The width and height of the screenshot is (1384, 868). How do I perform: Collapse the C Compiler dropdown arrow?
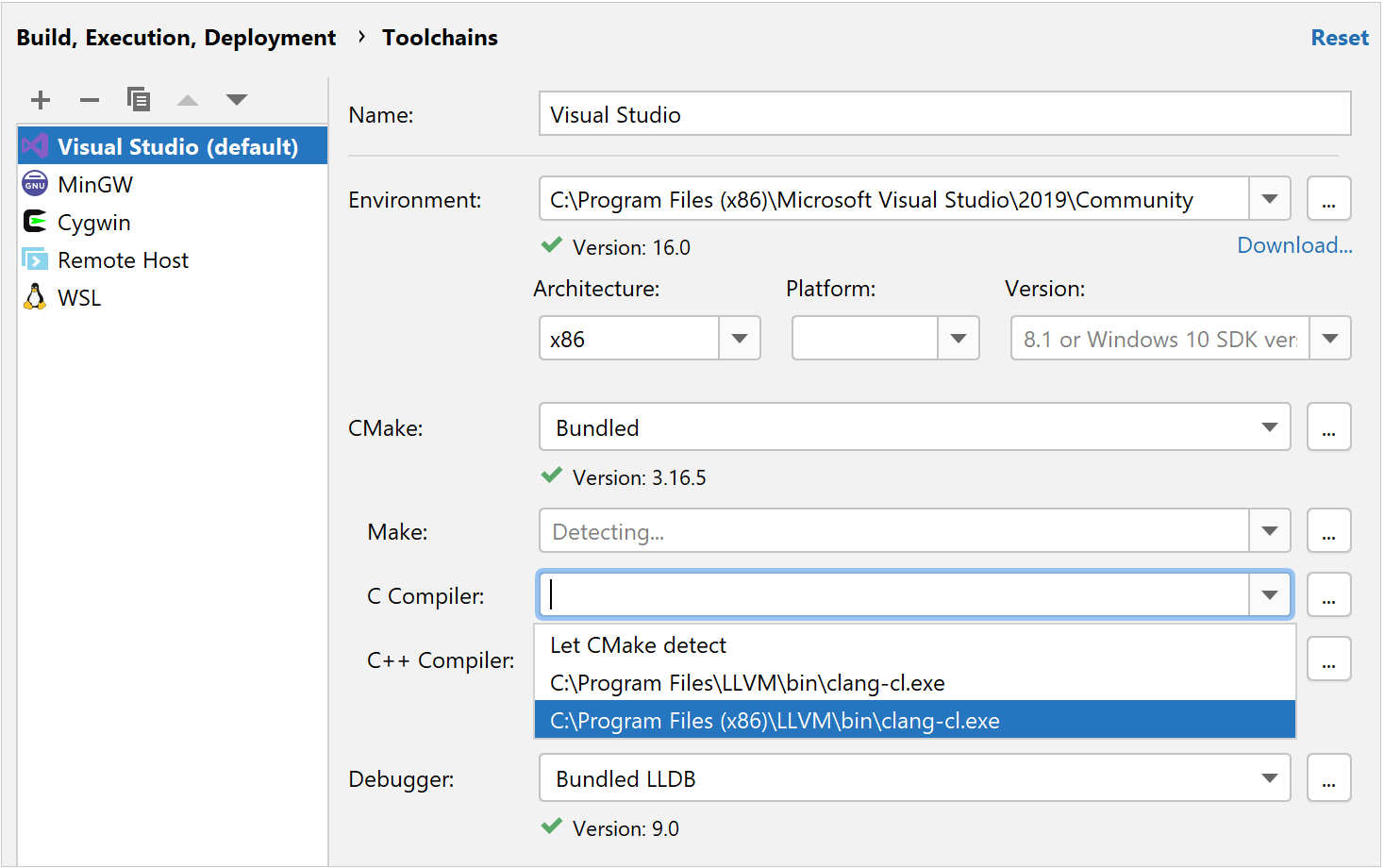[1270, 595]
